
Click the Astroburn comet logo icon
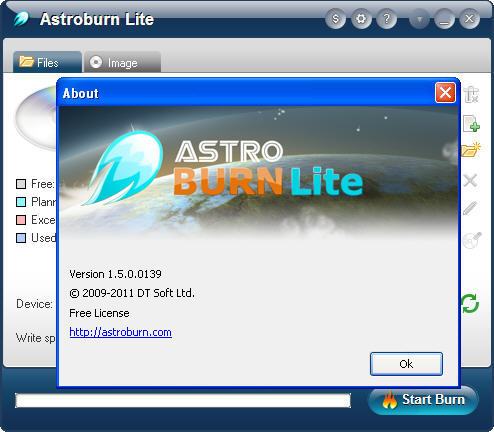point(21,18)
